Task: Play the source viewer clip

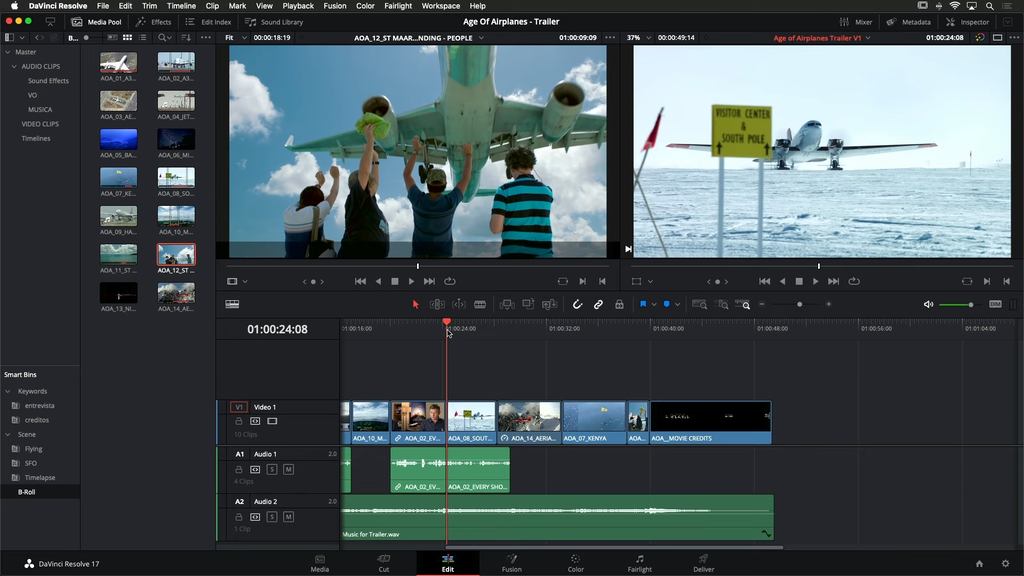Action: (411, 281)
